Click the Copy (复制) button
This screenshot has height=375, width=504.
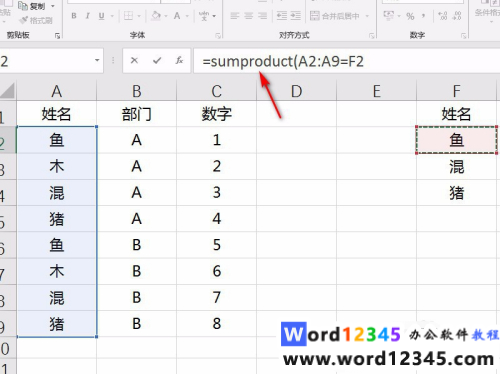32,6
